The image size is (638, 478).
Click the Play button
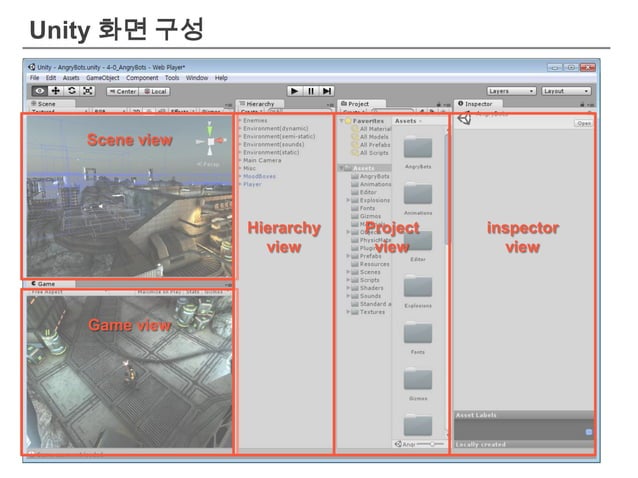295,91
